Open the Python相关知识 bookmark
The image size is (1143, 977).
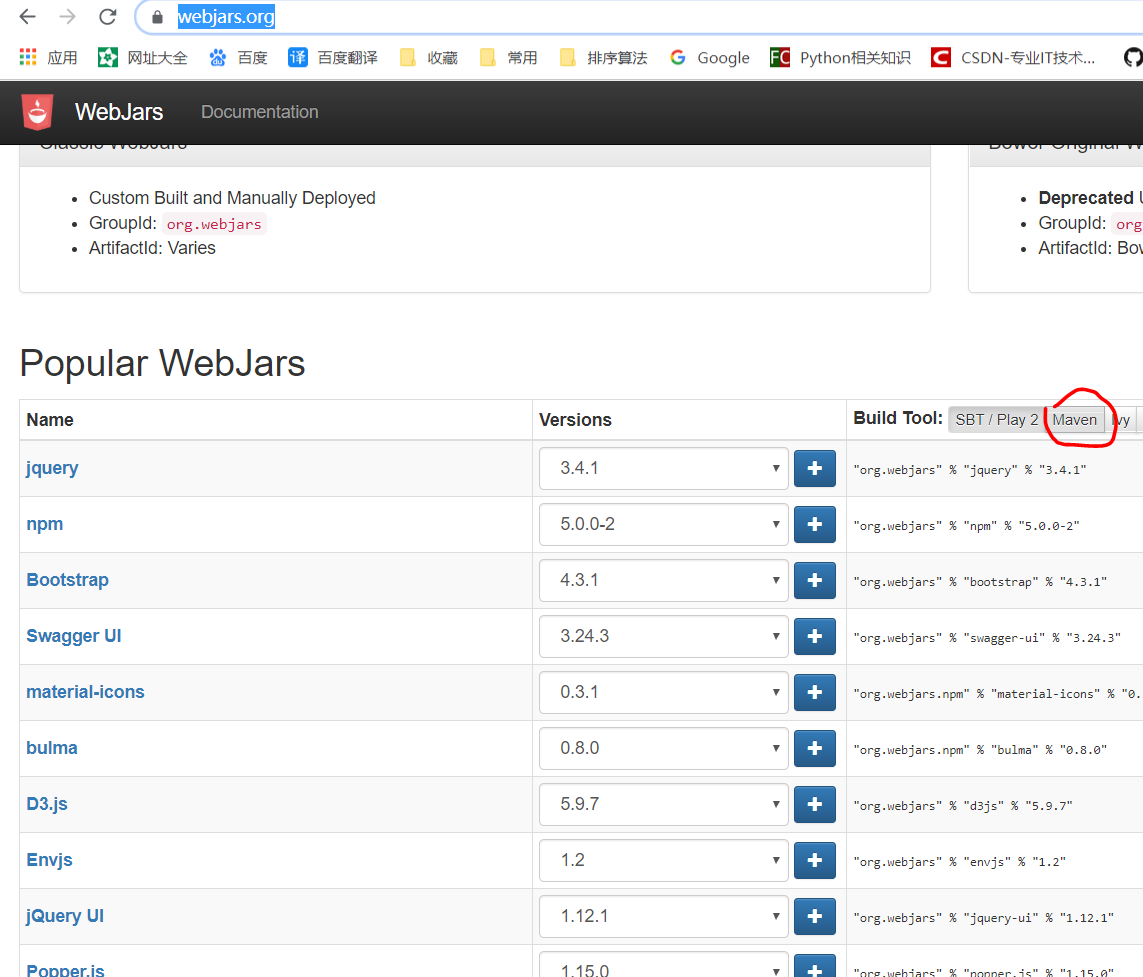click(x=840, y=58)
